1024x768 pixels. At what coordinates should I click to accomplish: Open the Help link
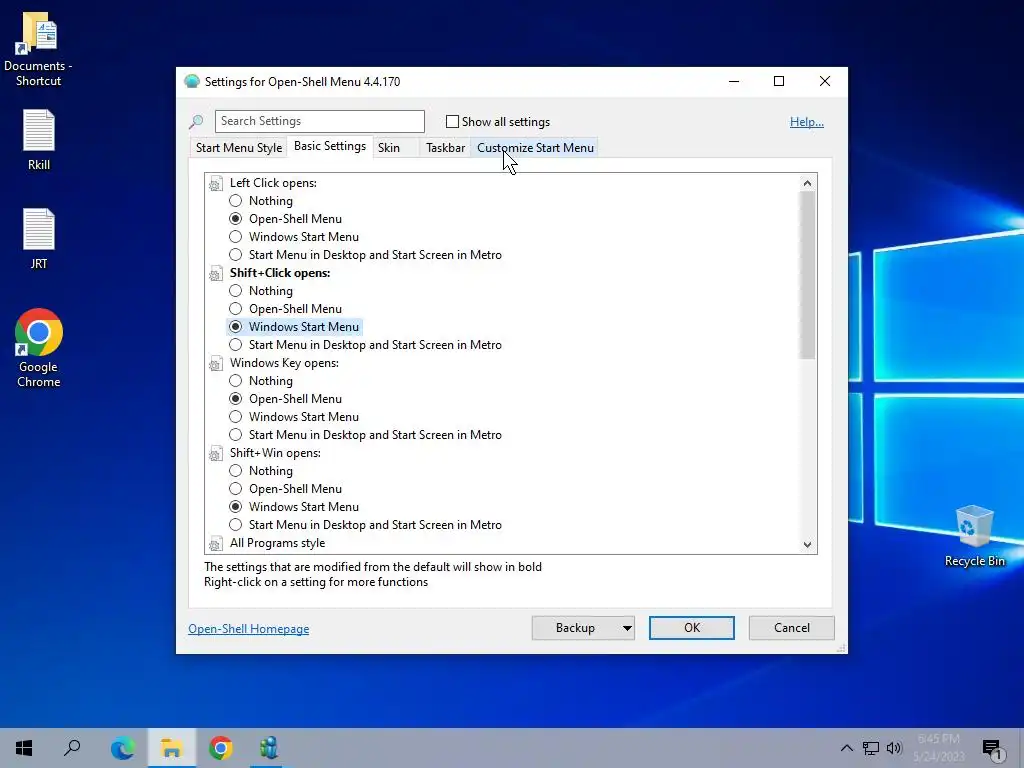pyautogui.click(x=807, y=122)
